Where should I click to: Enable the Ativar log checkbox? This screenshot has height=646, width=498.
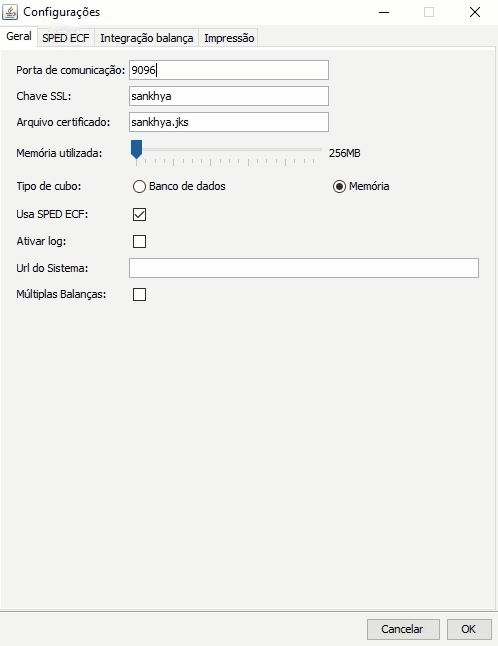139,241
